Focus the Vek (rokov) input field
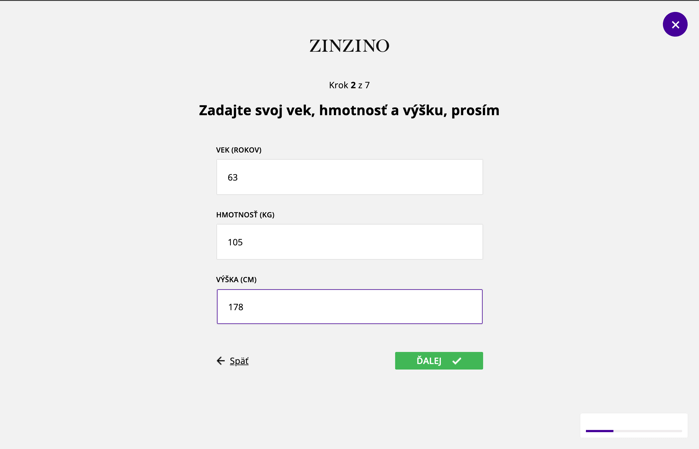Screen dimensions: 699x449 pyautogui.click(x=350, y=177)
